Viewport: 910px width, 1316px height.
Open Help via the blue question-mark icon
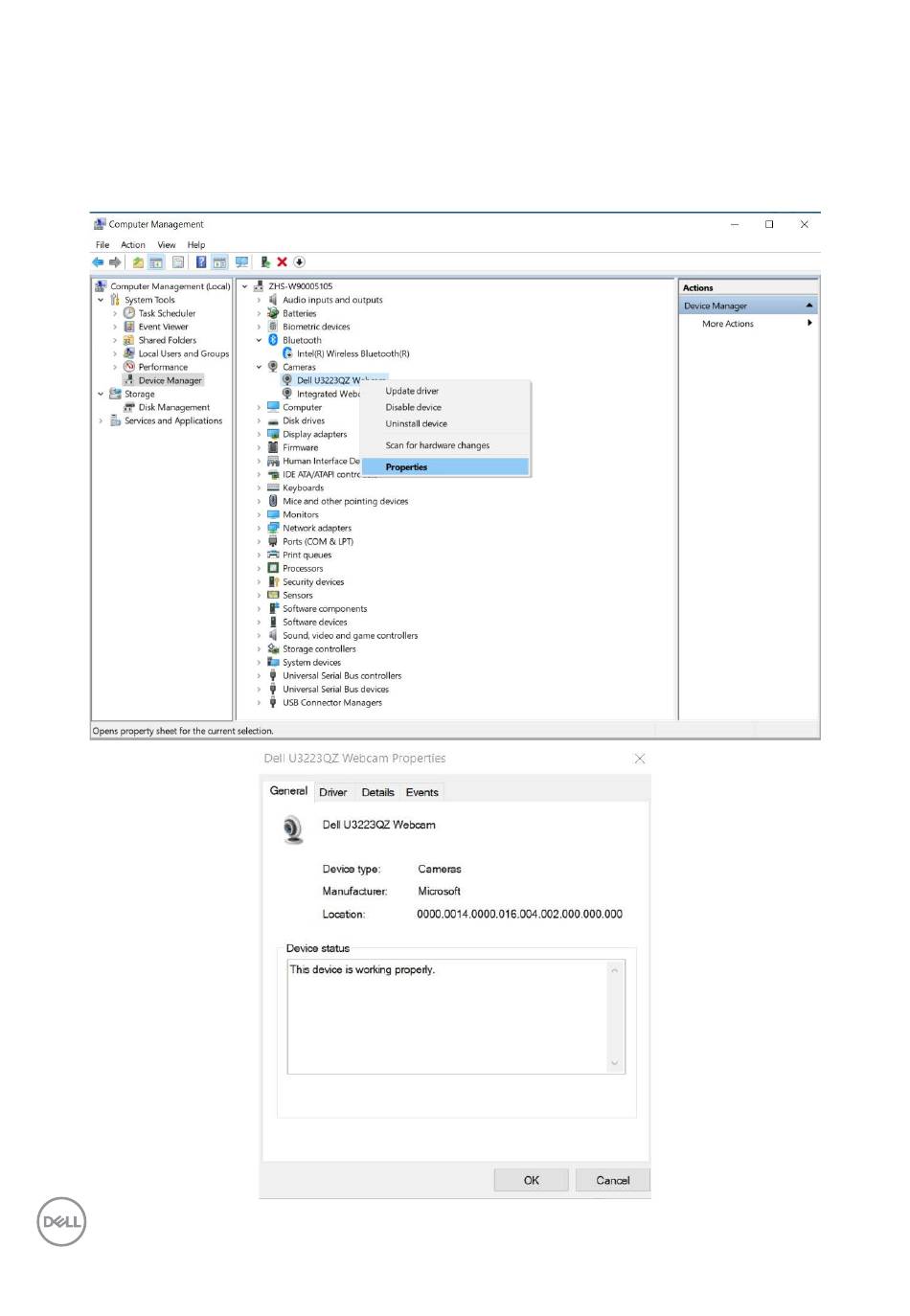(201, 261)
